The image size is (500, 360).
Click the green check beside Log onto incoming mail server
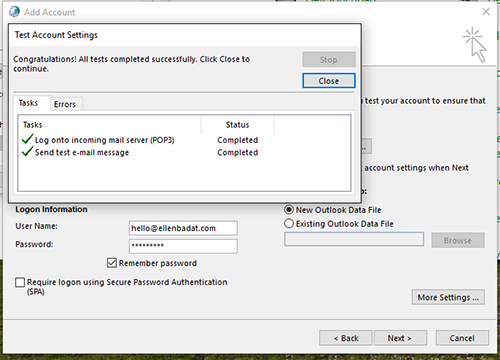[x=27, y=139]
